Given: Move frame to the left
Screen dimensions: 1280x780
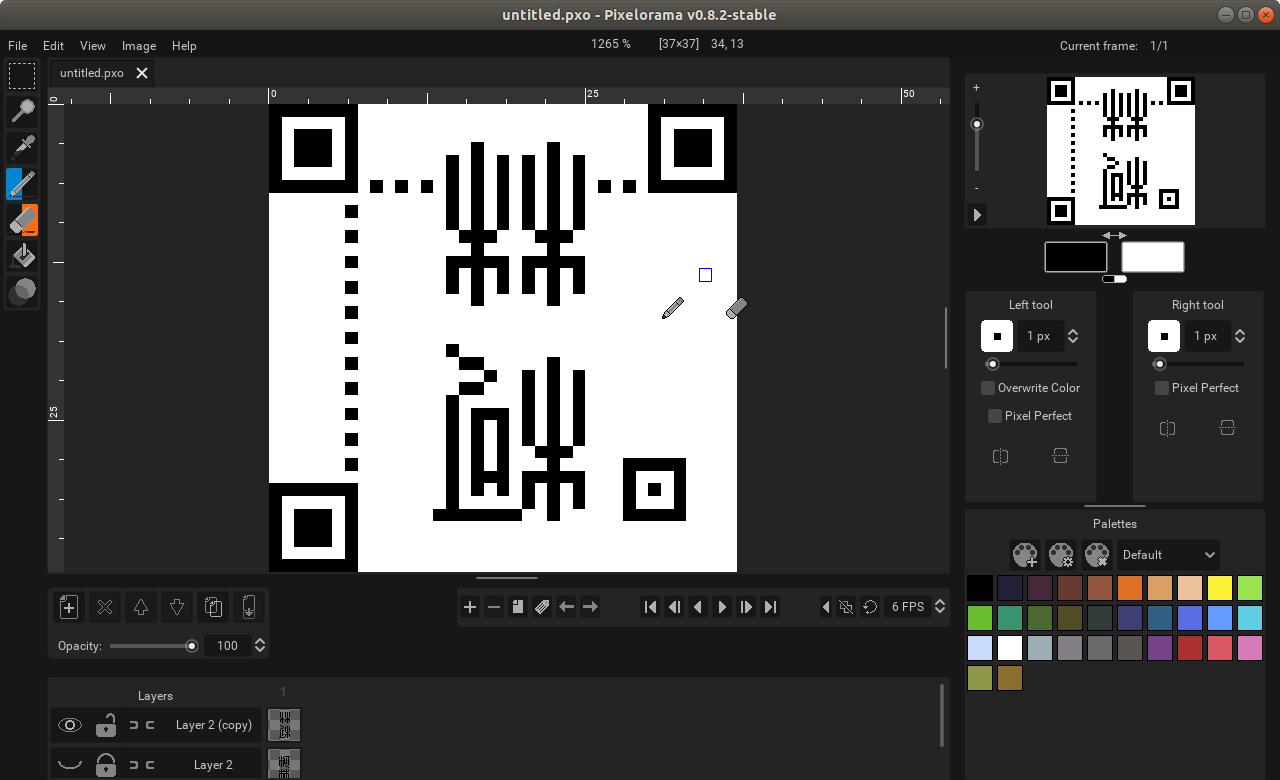Looking at the screenshot, I should 566,607.
